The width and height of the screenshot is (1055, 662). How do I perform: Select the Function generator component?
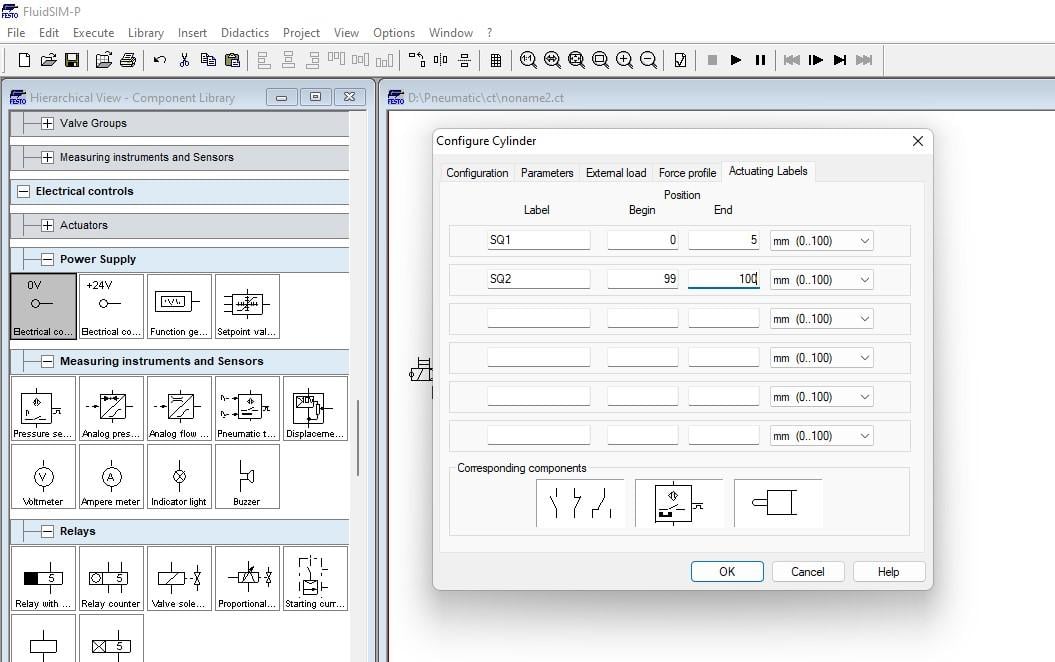click(x=179, y=306)
